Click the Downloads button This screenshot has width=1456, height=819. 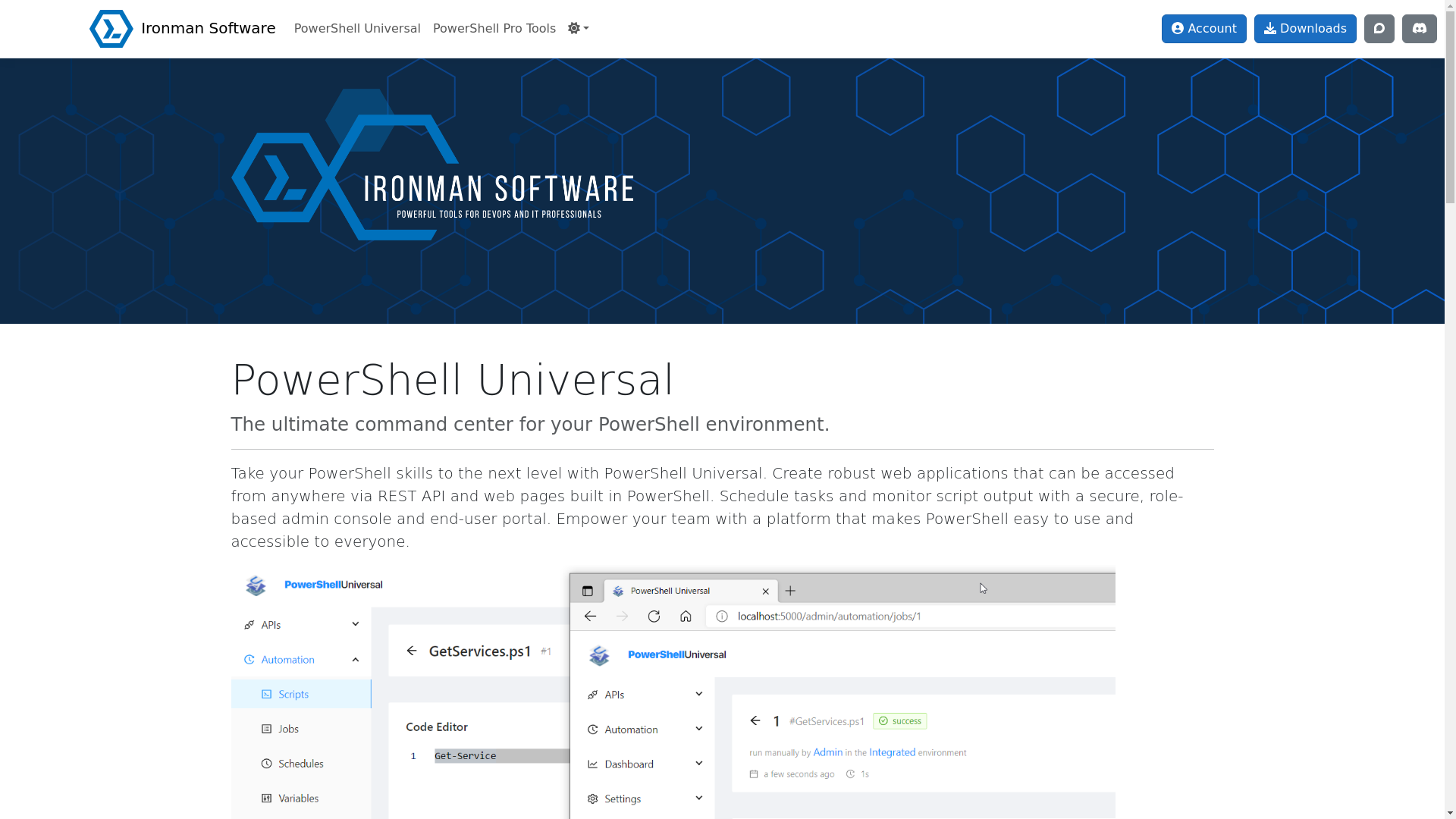pos(1305,29)
